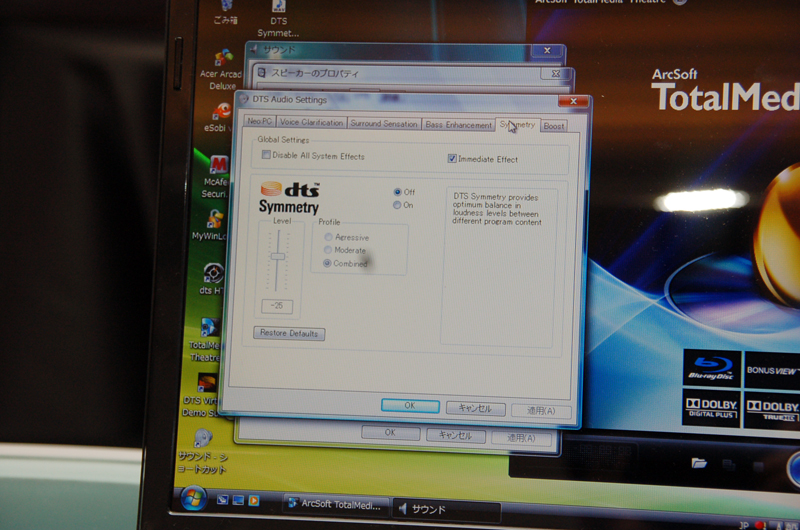Click キャンセル in the speaker properties window
Viewport: 800px width, 530px height.
456,435
